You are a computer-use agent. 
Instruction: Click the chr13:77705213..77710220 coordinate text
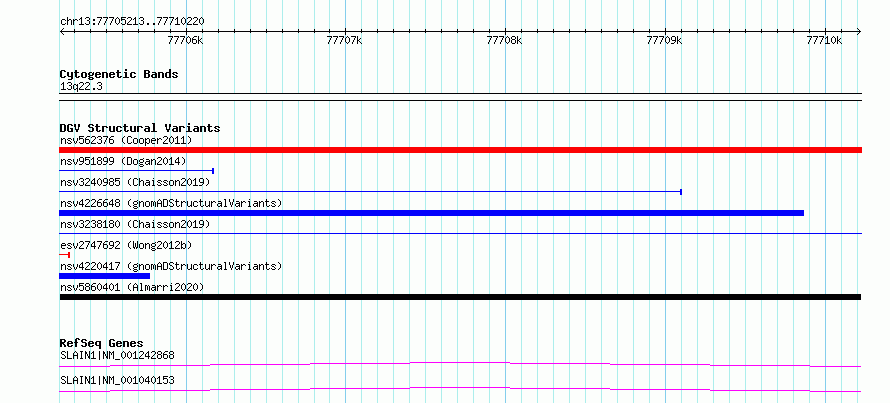(x=132, y=22)
